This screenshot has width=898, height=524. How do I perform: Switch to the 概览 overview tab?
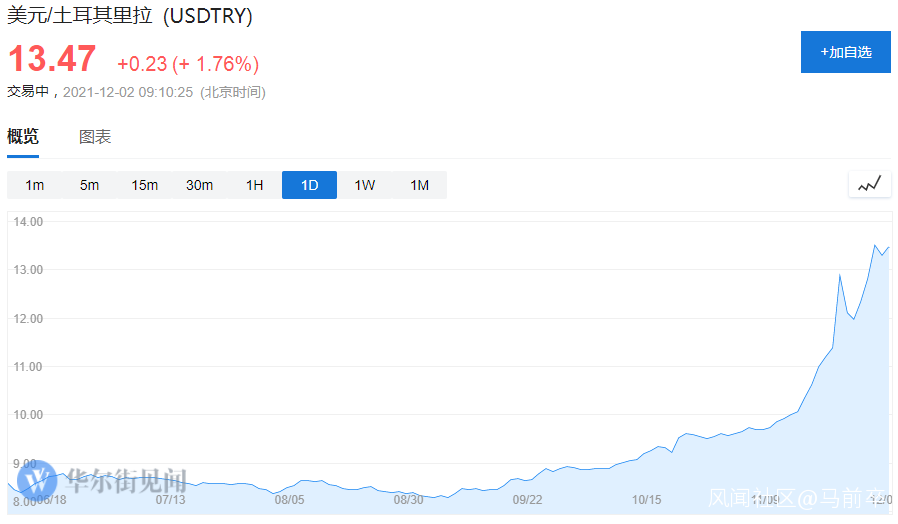click(x=23, y=136)
